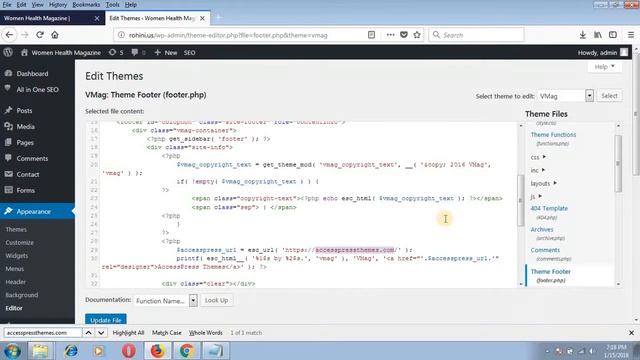Open Customize under Appearance
This screenshot has height=360, width=640.
pyautogui.click(x=20, y=242)
